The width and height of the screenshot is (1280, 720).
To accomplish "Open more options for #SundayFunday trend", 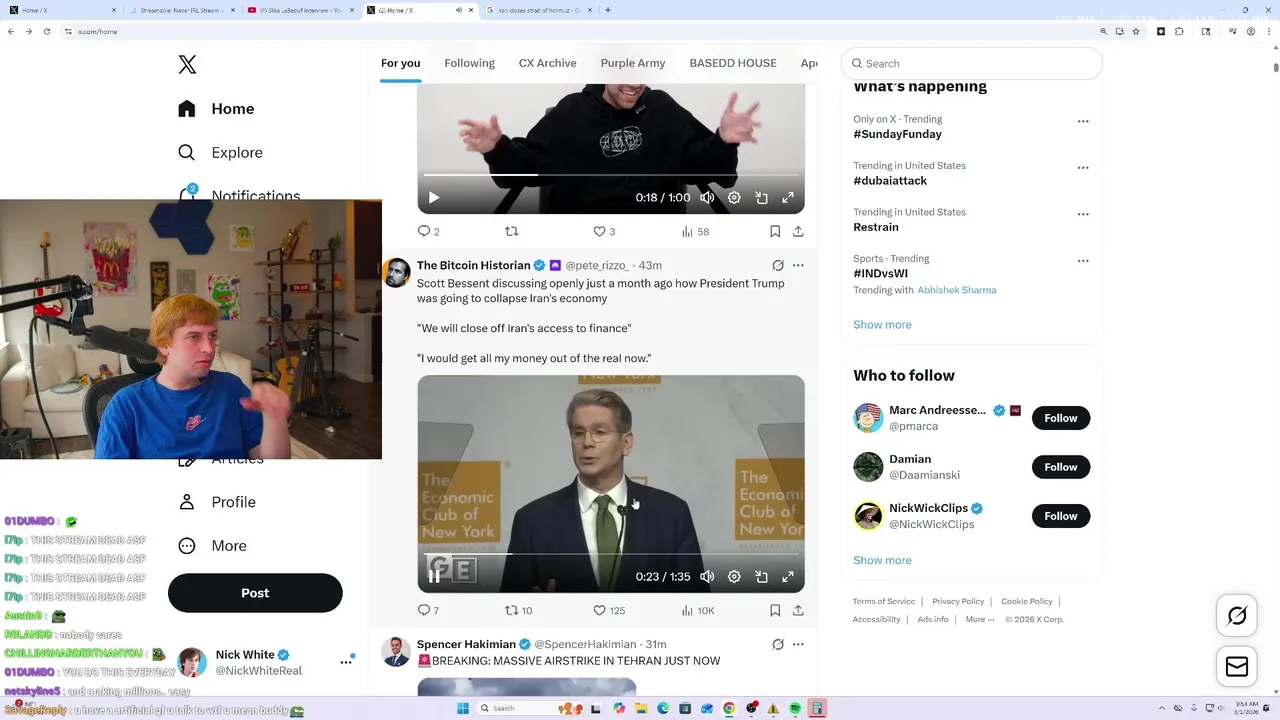I will tap(1083, 121).
